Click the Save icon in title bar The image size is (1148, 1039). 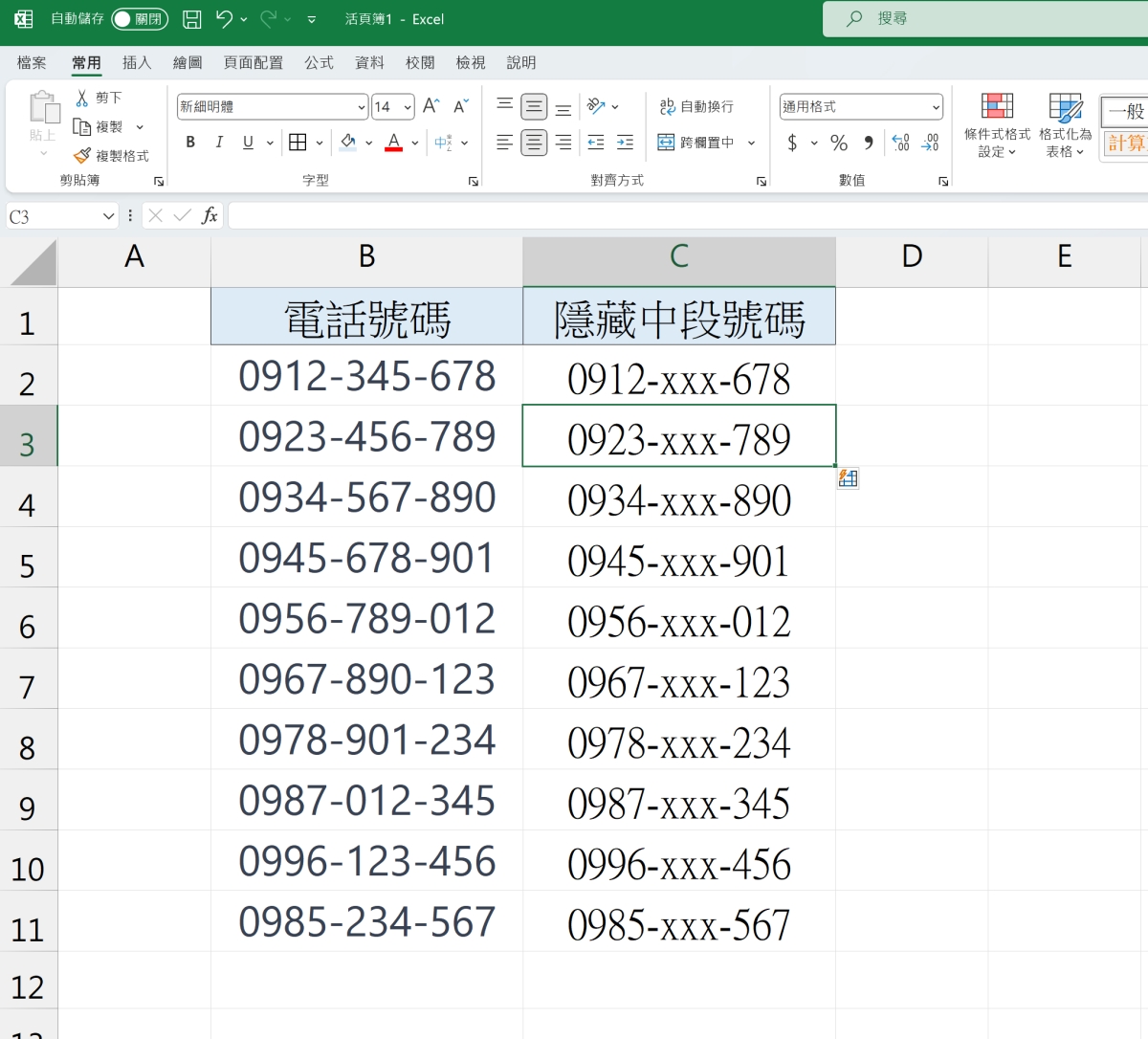tap(192, 19)
